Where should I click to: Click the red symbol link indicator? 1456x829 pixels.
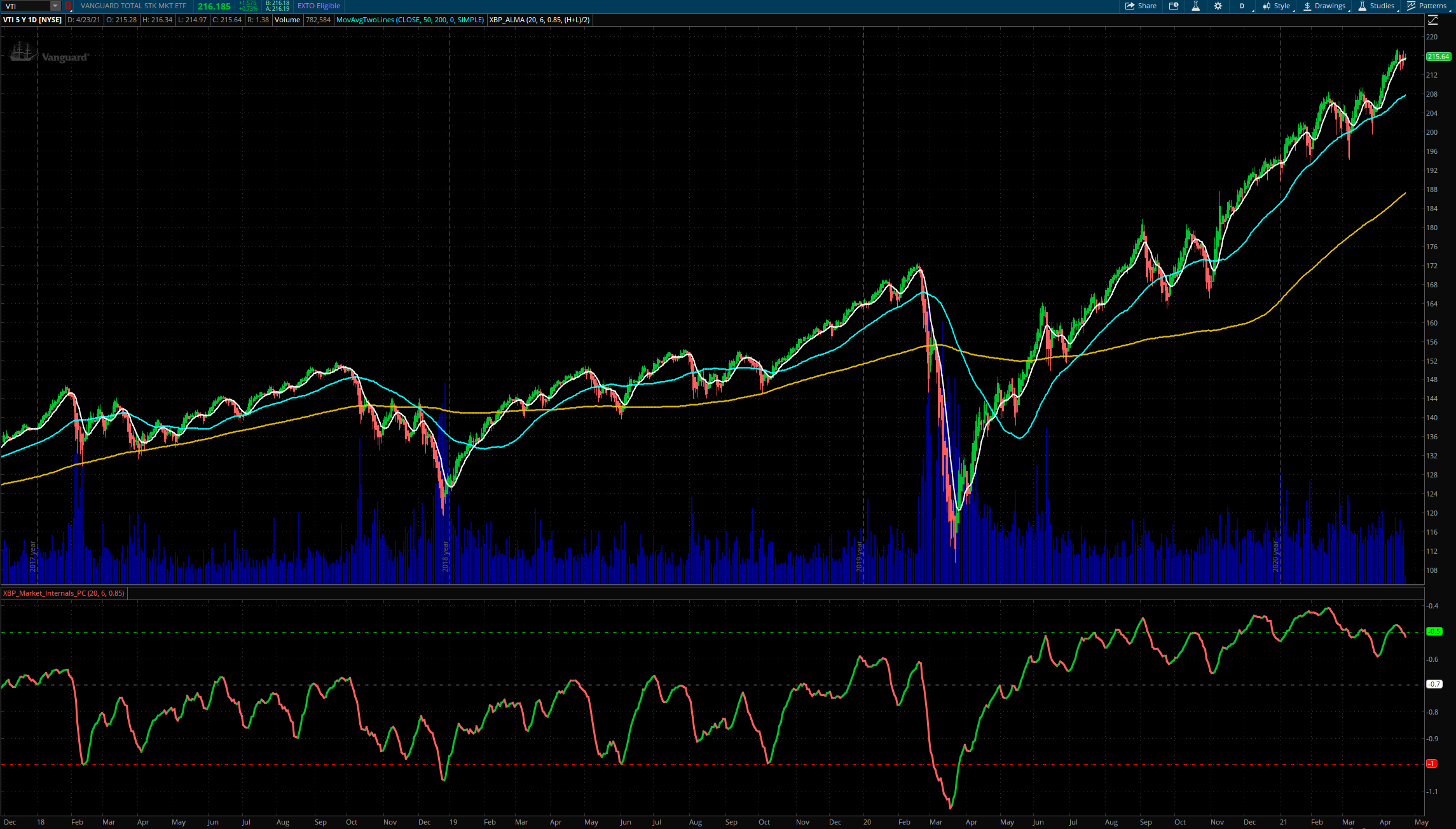(x=67, y=6)
